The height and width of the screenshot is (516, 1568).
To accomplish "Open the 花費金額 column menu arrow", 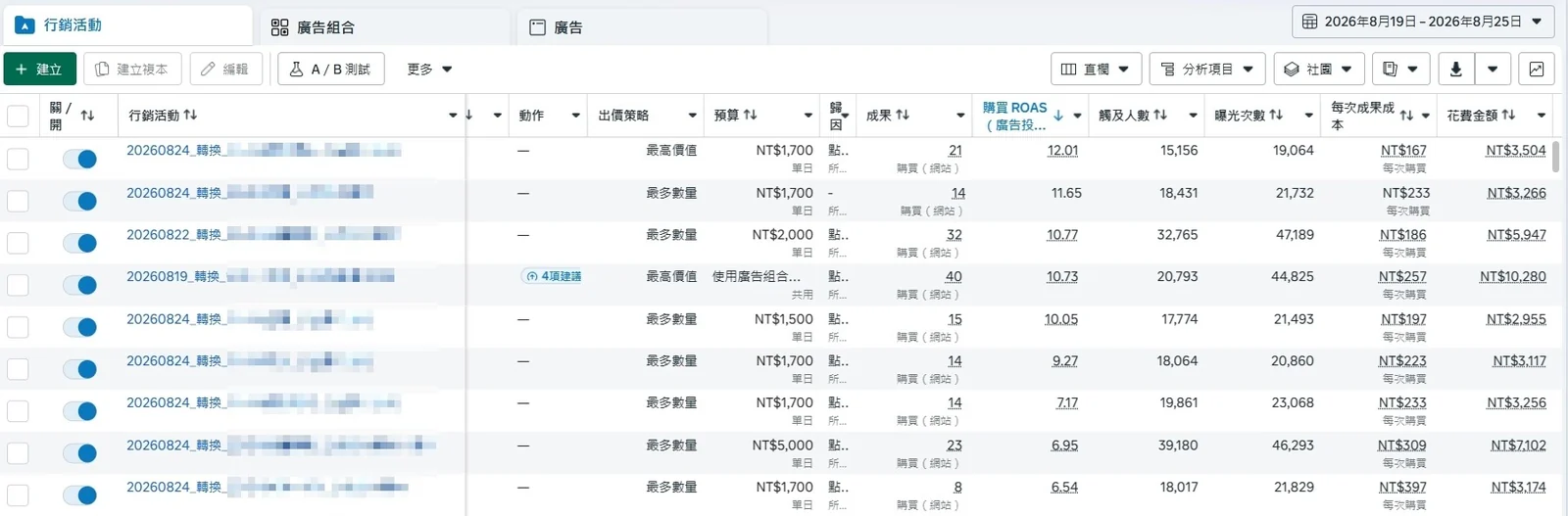I will [x=1542, y=116].
